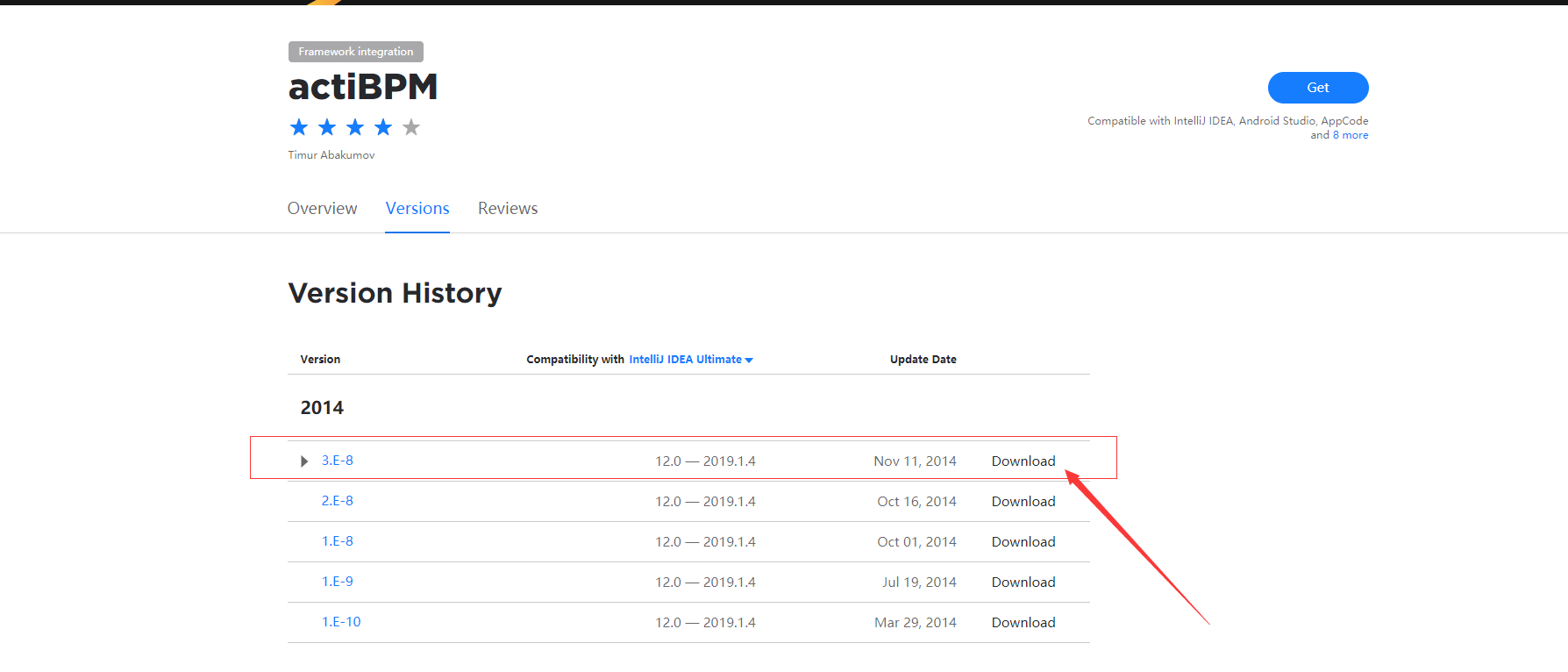This screenshot has width=1568, height=672.
Task: Click the 'Nov 11, 2014' date cell
Action: (x=915, y=461)
